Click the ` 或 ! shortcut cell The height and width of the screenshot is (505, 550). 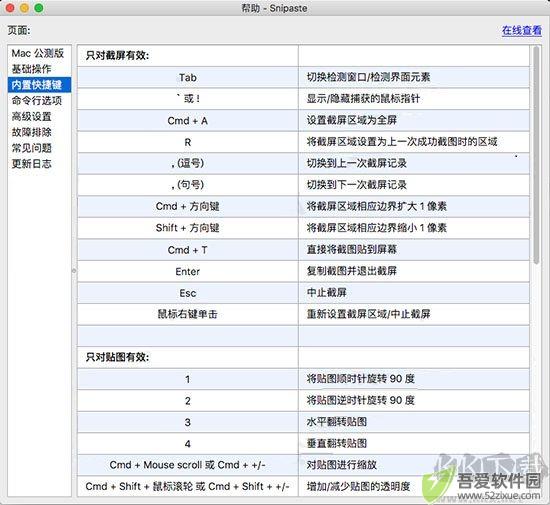[x=188, y=99]
